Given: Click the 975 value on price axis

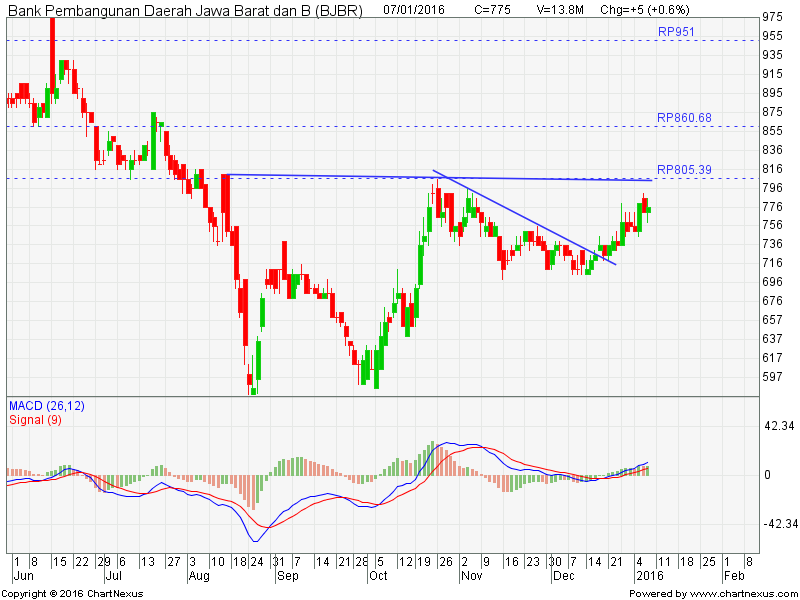Looking at the screenshot, I should 772,17.
